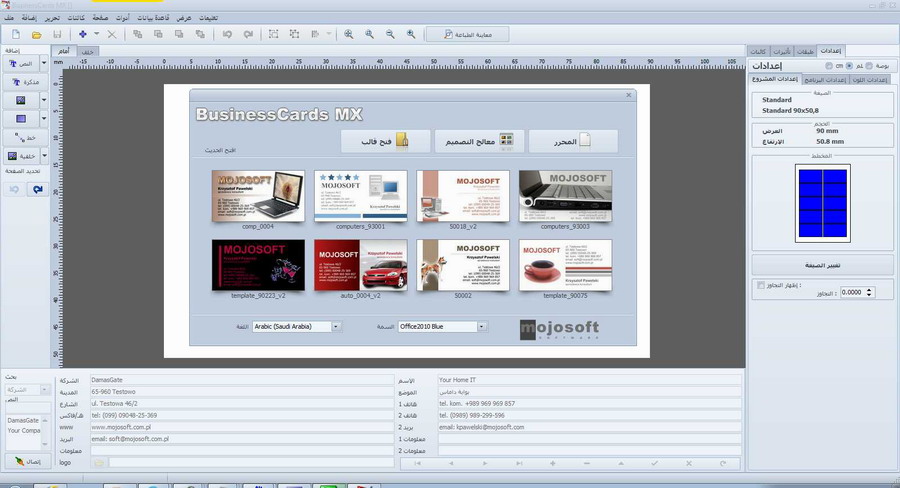Open dropdown arrow next to خلفية button
The width and height of the screenshot is (900, 488).
(44, 156)
